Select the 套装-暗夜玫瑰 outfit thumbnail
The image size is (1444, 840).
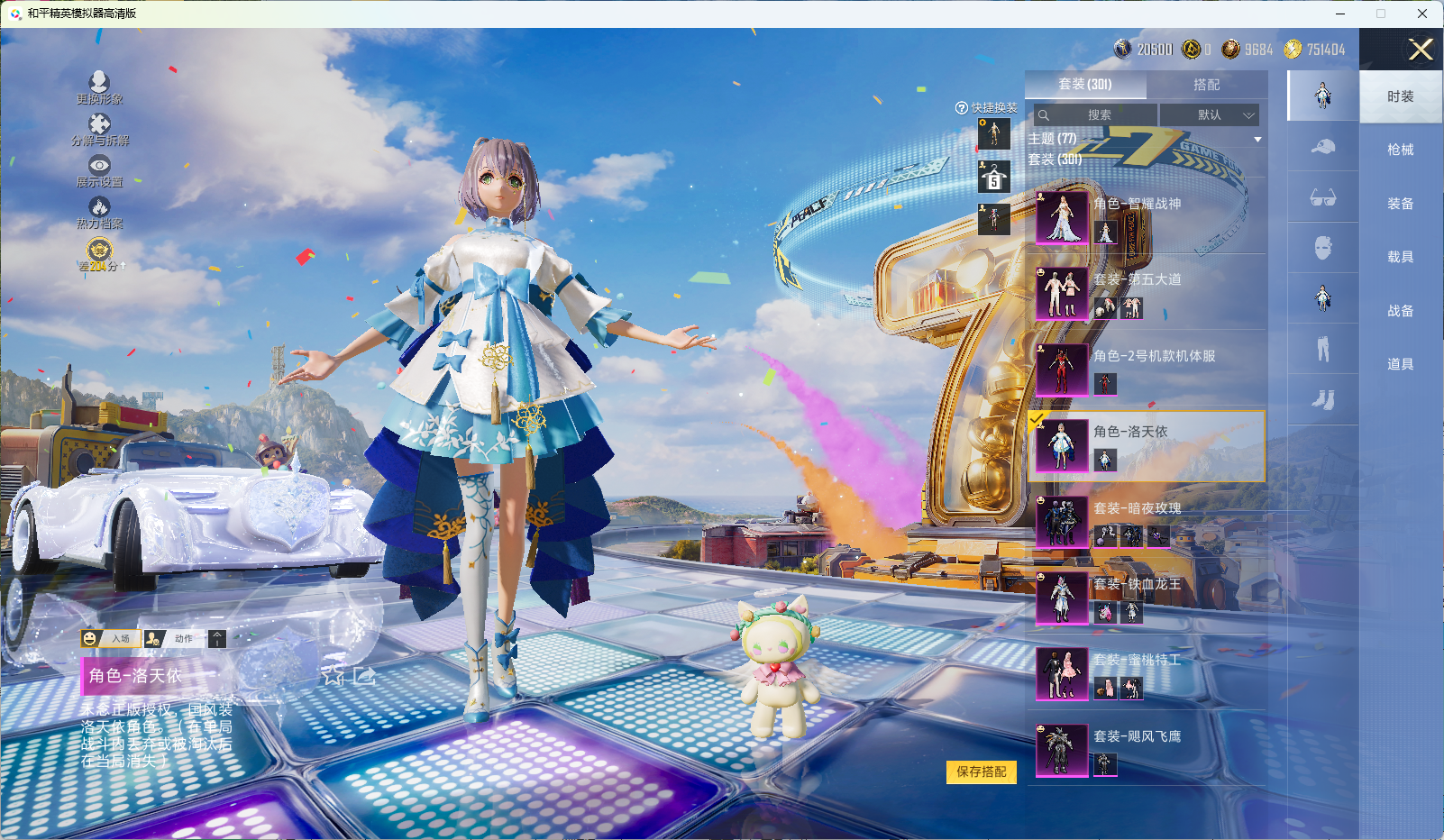click(1062, 523)
